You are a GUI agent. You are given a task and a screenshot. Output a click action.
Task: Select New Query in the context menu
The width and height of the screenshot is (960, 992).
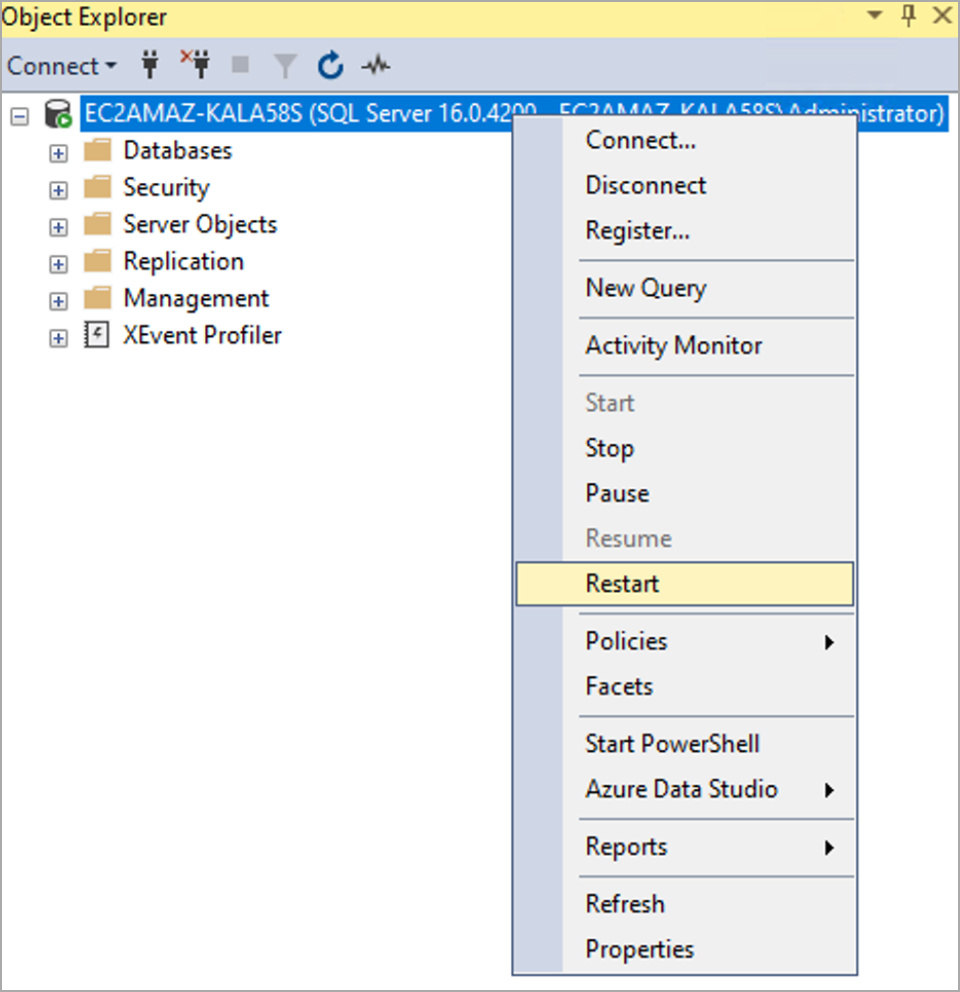coord(685,288)
